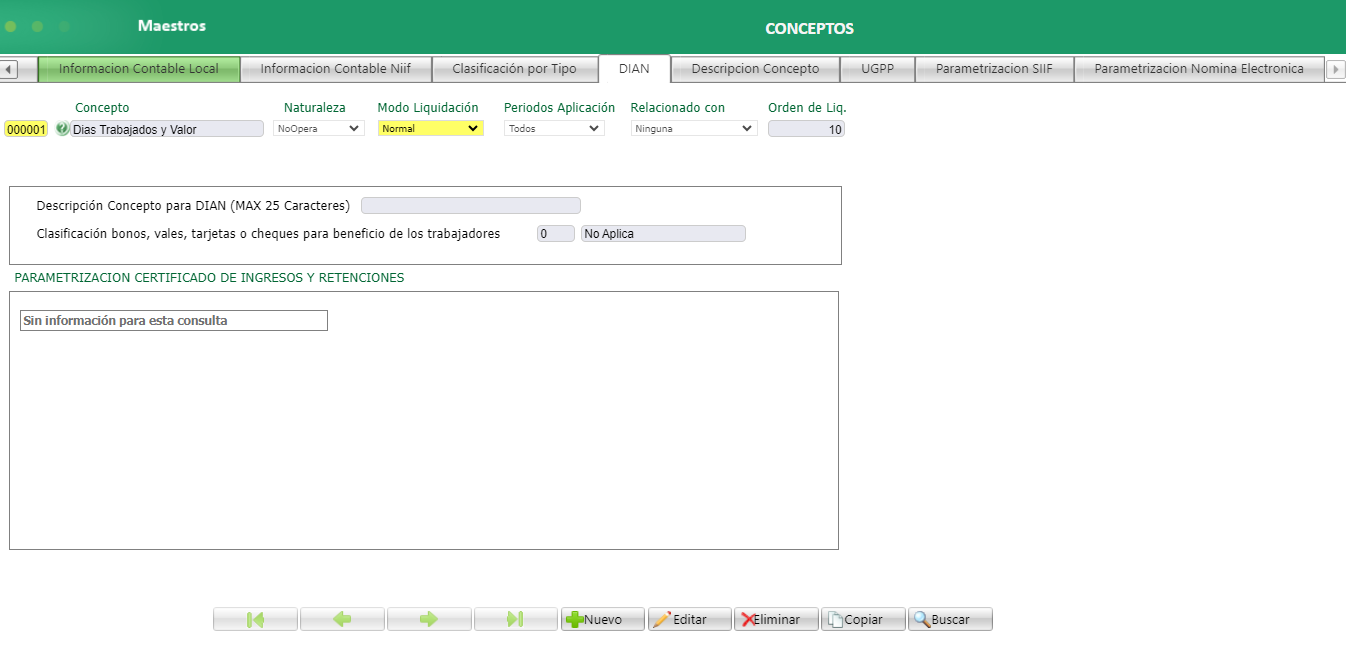Search concepts with Buscar
Image resolution: width=1346 pixels, height=666 pixels.
coord(950,619)
